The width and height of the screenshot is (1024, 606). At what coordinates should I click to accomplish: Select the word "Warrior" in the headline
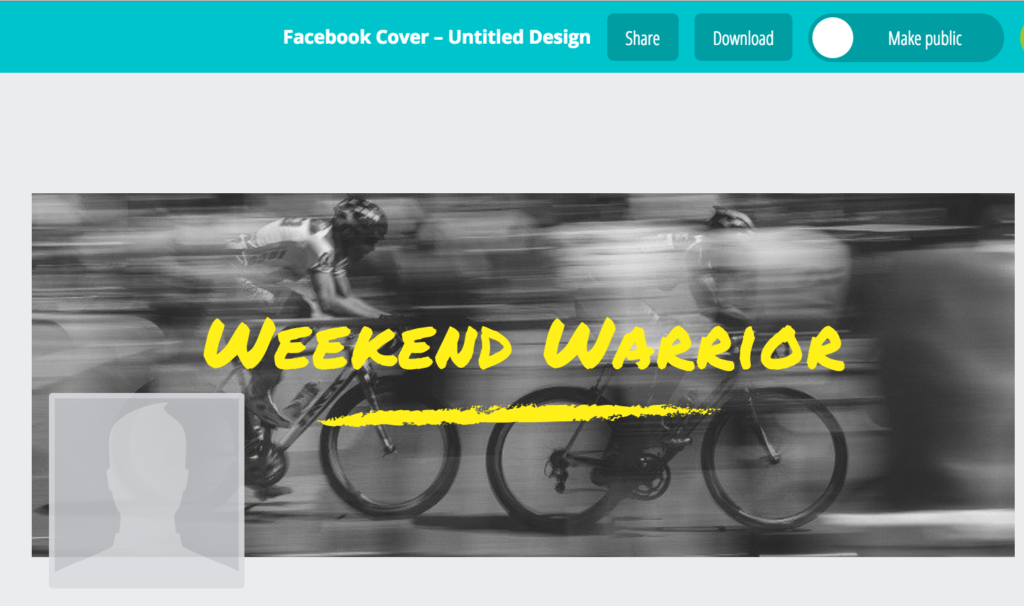point(694,345)
